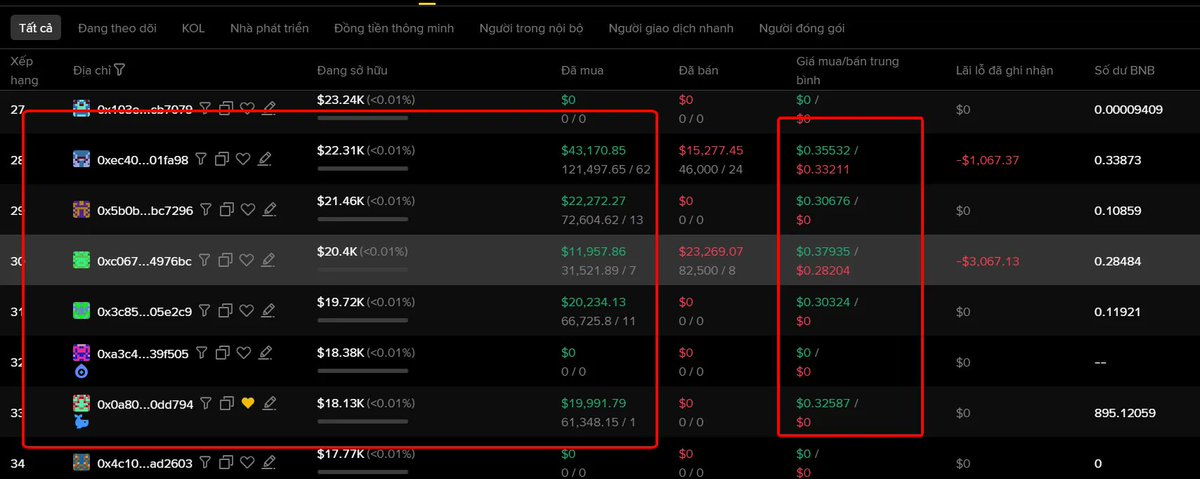This screenshot has width=1200, height=479.
Task: Open address link 0x3c85...05e2c9
Action: [x=143, y=311]
